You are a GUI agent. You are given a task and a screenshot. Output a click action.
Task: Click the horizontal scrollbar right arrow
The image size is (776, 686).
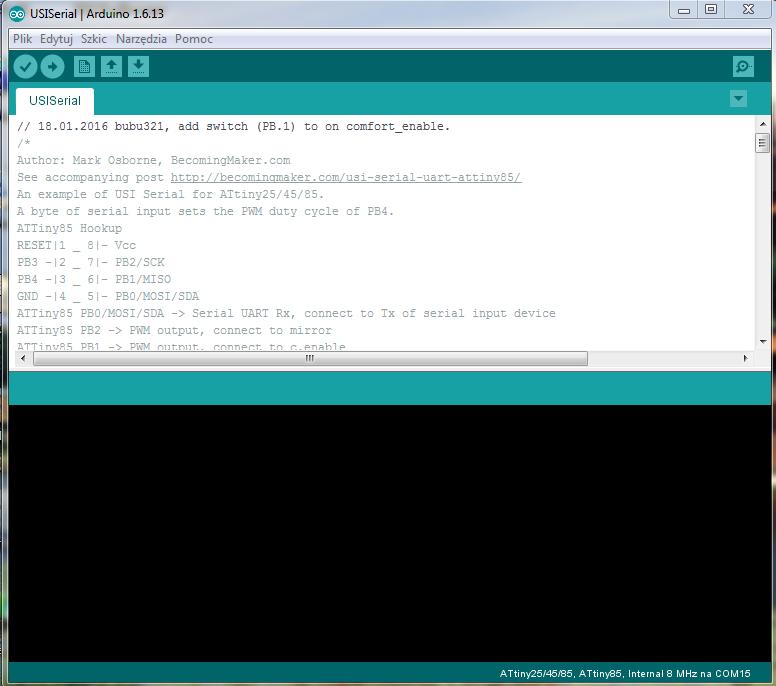point(746,358)
